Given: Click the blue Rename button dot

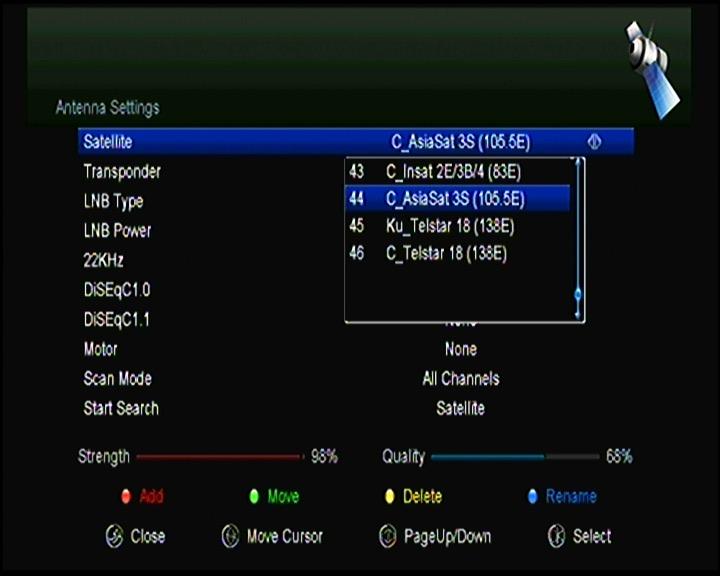Looking at the screenshot, I should point(533,497).
